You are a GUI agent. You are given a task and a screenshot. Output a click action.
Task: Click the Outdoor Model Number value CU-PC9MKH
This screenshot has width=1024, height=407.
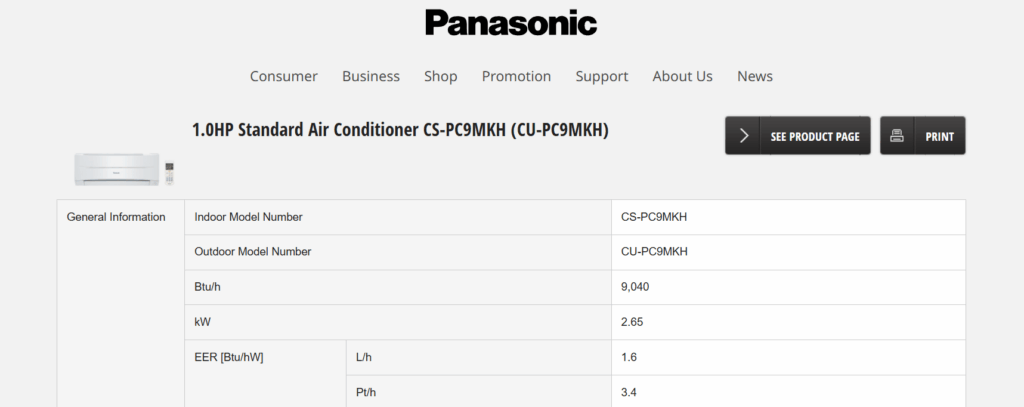click(x=654, y=252)
